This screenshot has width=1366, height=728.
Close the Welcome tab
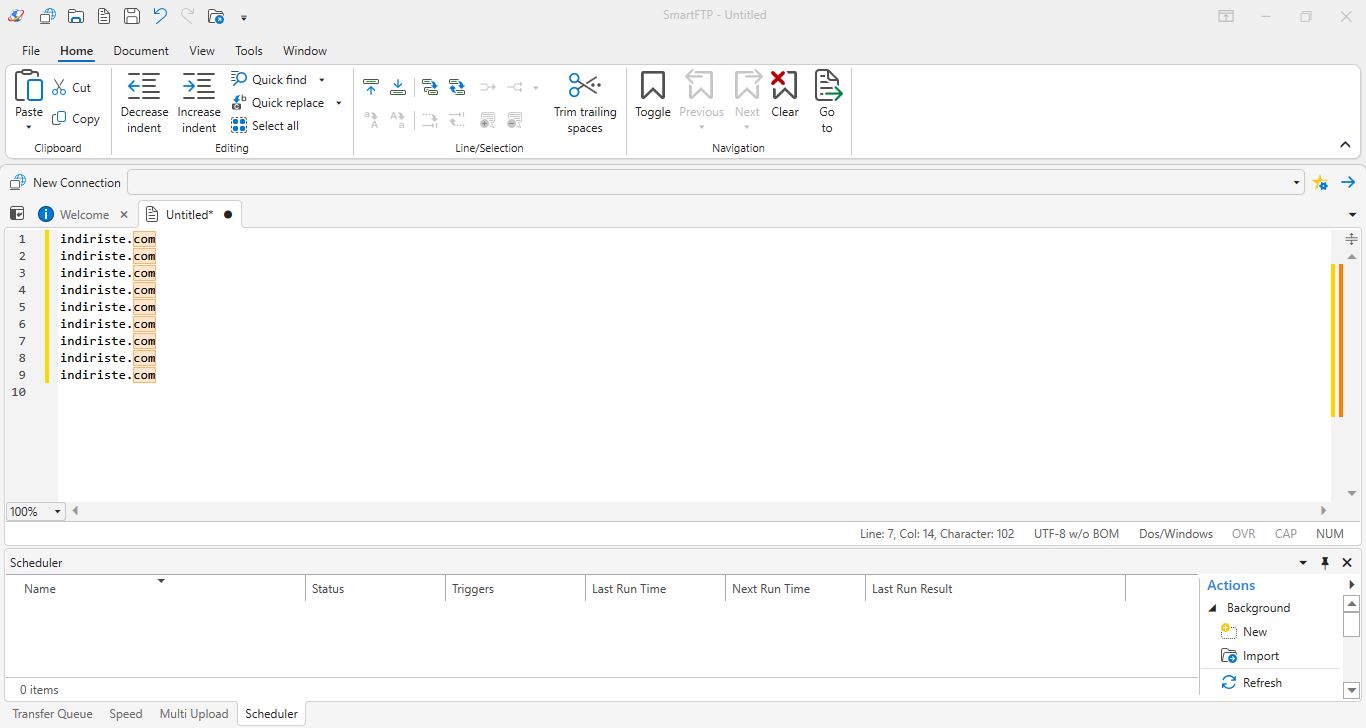tap(124, 215)
